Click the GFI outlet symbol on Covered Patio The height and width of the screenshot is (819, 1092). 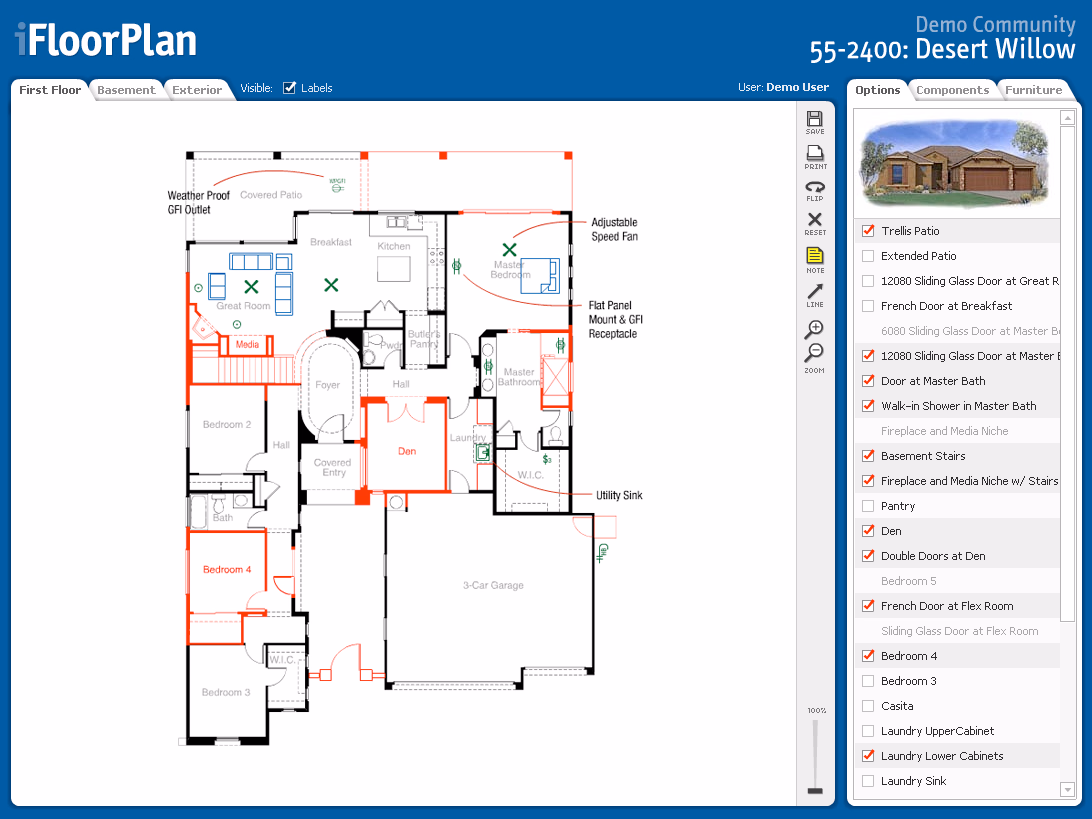coord(337,187)
